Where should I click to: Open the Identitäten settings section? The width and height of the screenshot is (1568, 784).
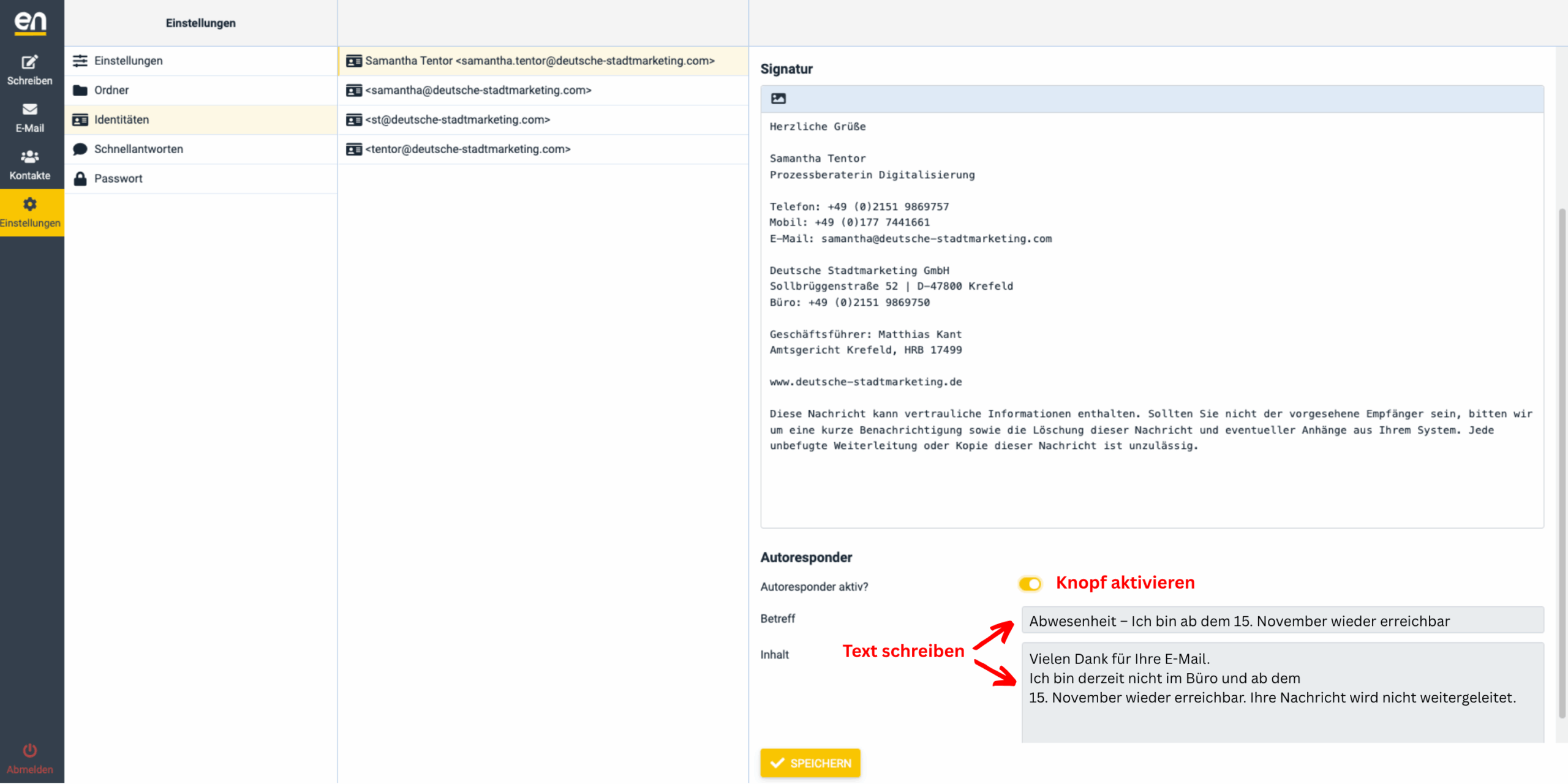click(121, 119)
